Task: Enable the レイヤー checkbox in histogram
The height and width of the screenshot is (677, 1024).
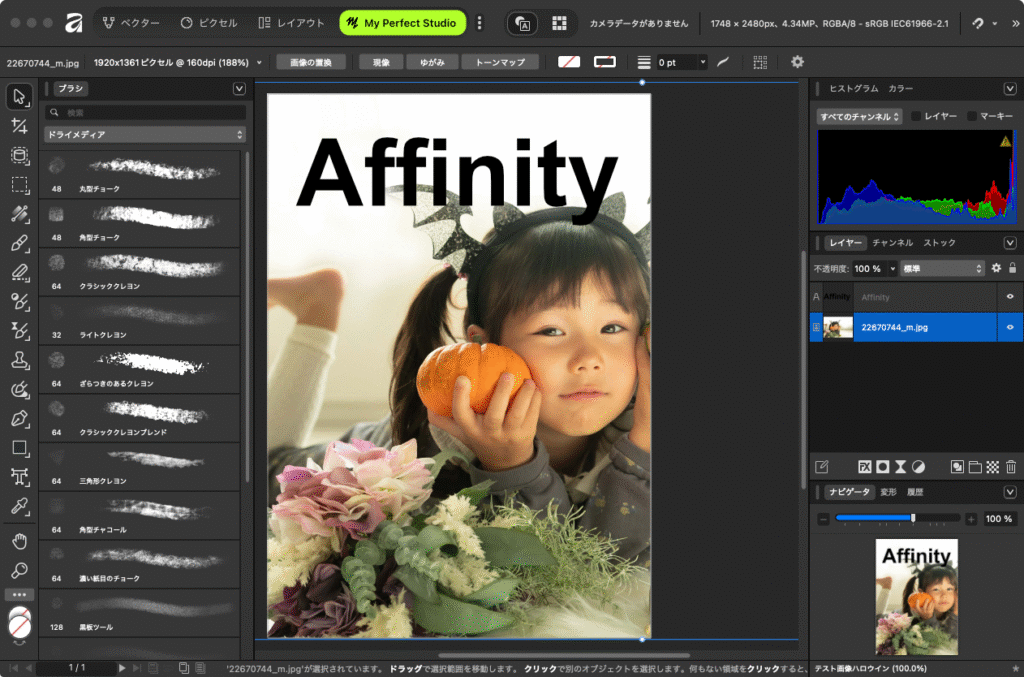Action: point(915,117)
